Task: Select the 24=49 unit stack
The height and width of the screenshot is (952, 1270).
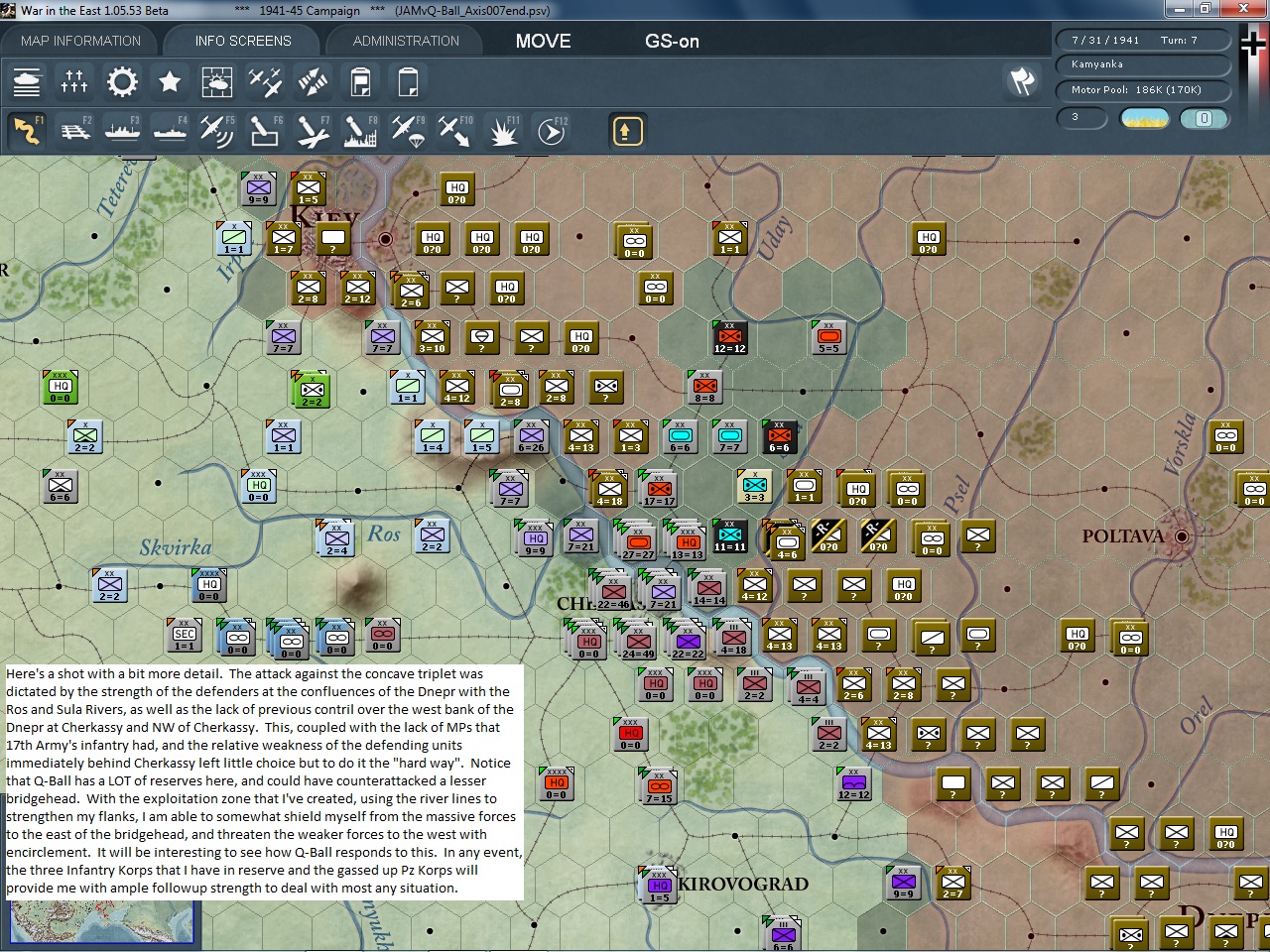Action: (637, 640)
